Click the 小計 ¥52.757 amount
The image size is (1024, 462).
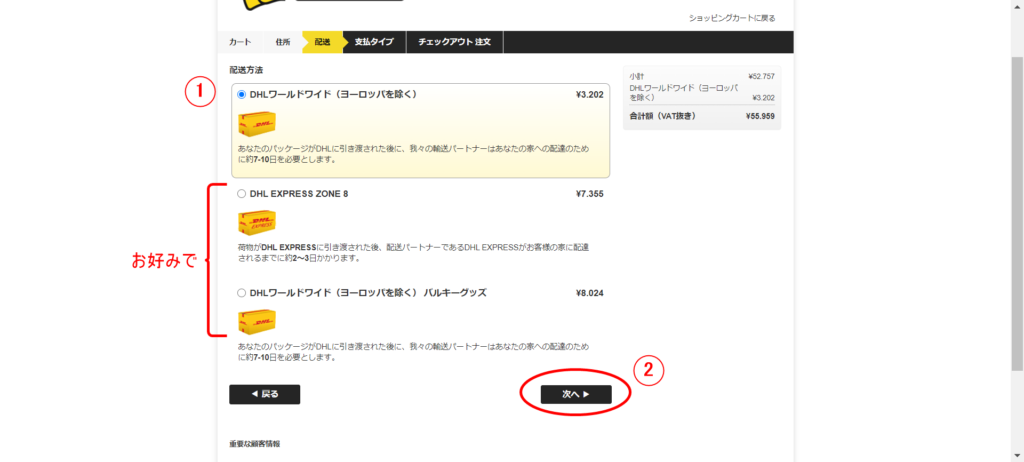coord(761,76)
